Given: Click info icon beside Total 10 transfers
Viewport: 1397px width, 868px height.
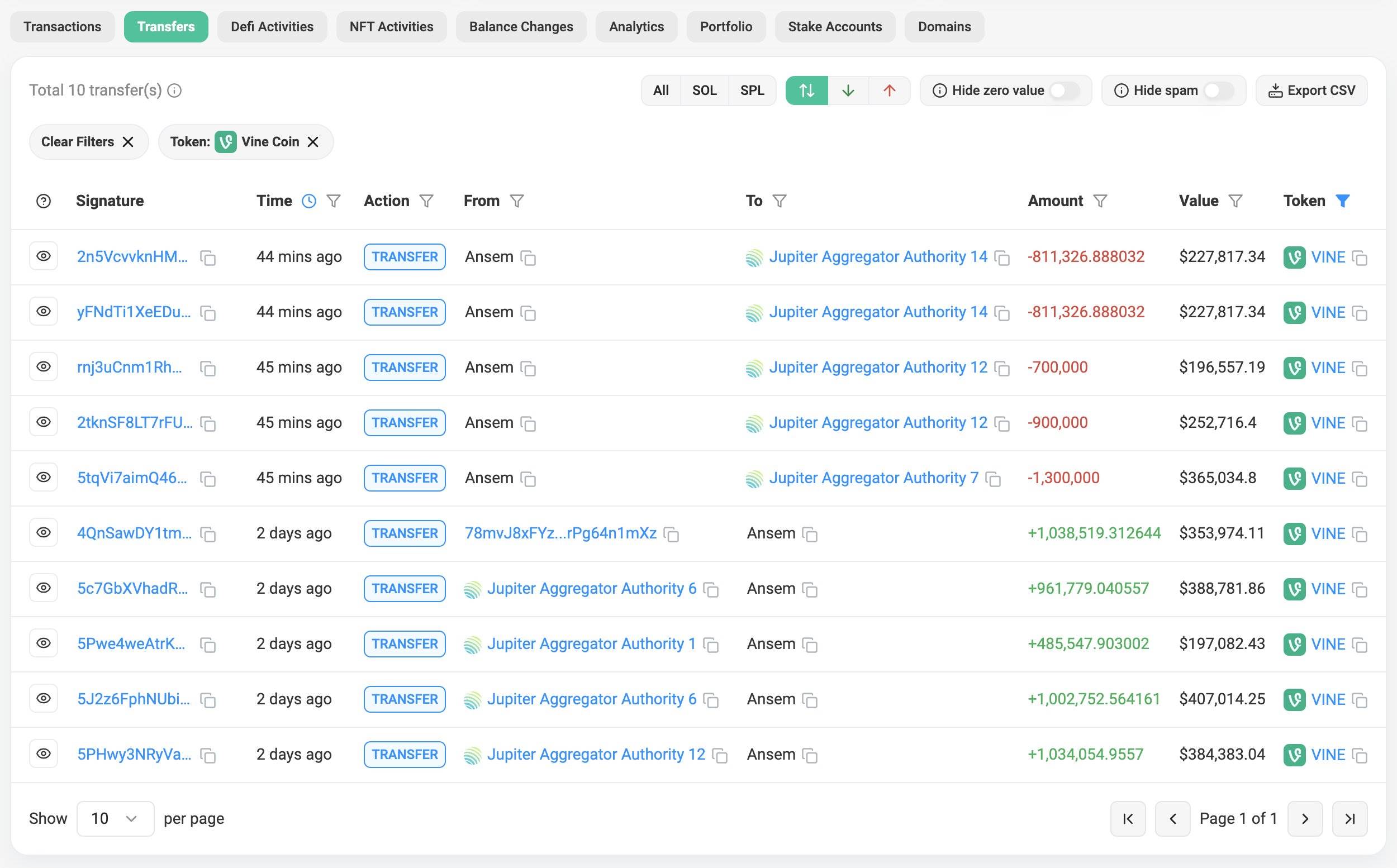Looking at the screenshot, I should (x=174, y=90).
